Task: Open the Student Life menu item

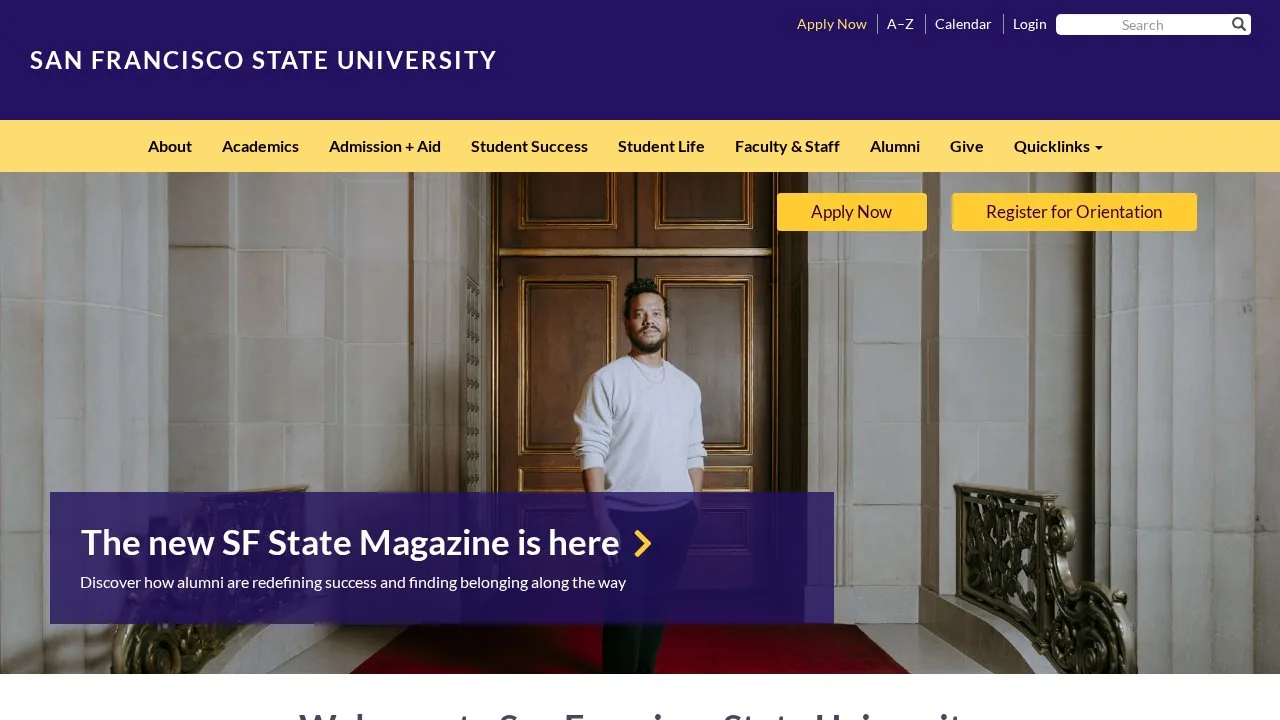Action: 661,146
